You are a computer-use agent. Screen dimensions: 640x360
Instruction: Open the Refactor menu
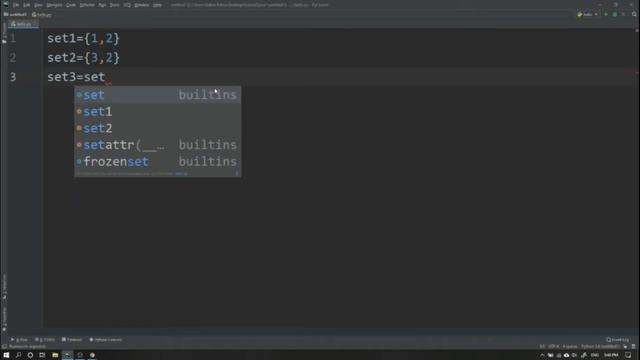tap(87, 5)
